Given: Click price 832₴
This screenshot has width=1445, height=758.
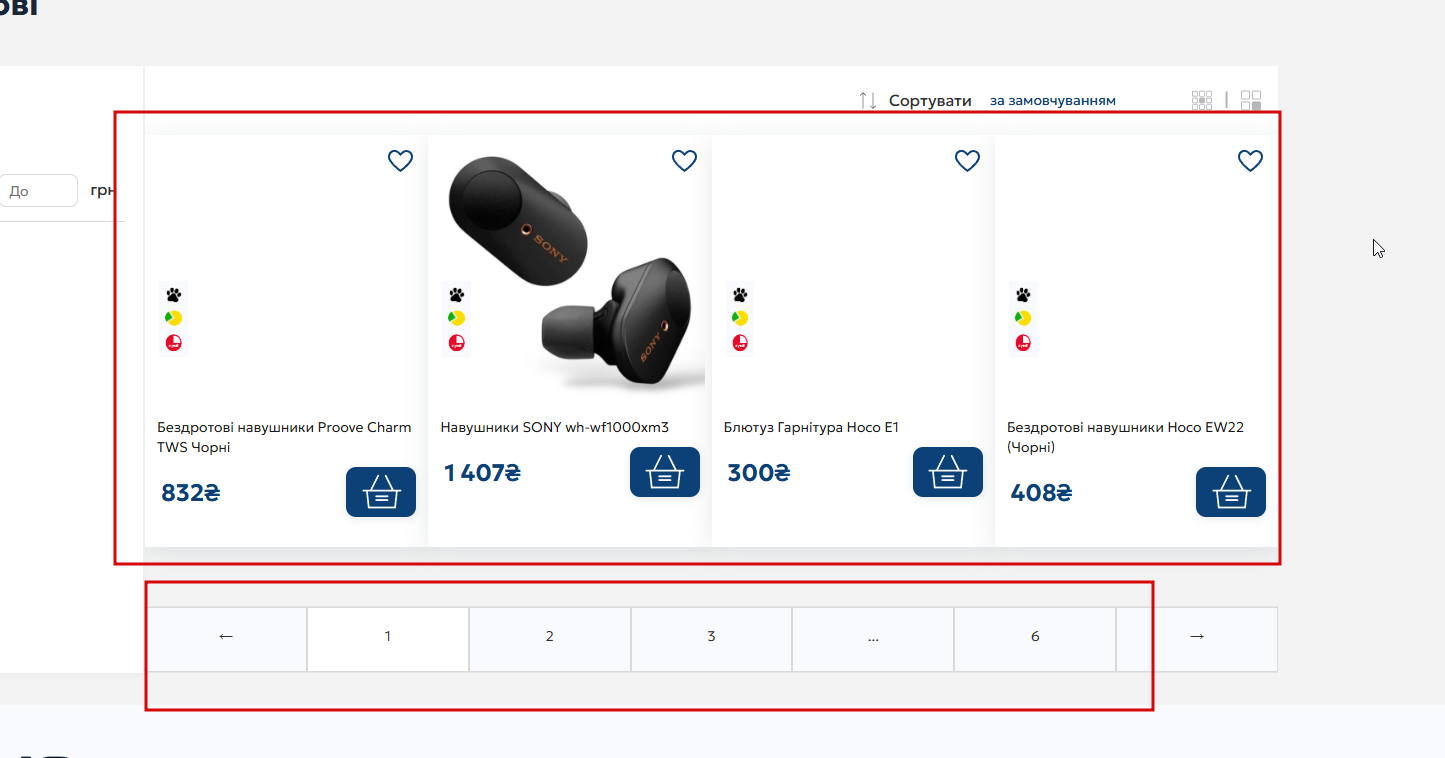Looking at the screenshot, I should click(x=190, y=493).
